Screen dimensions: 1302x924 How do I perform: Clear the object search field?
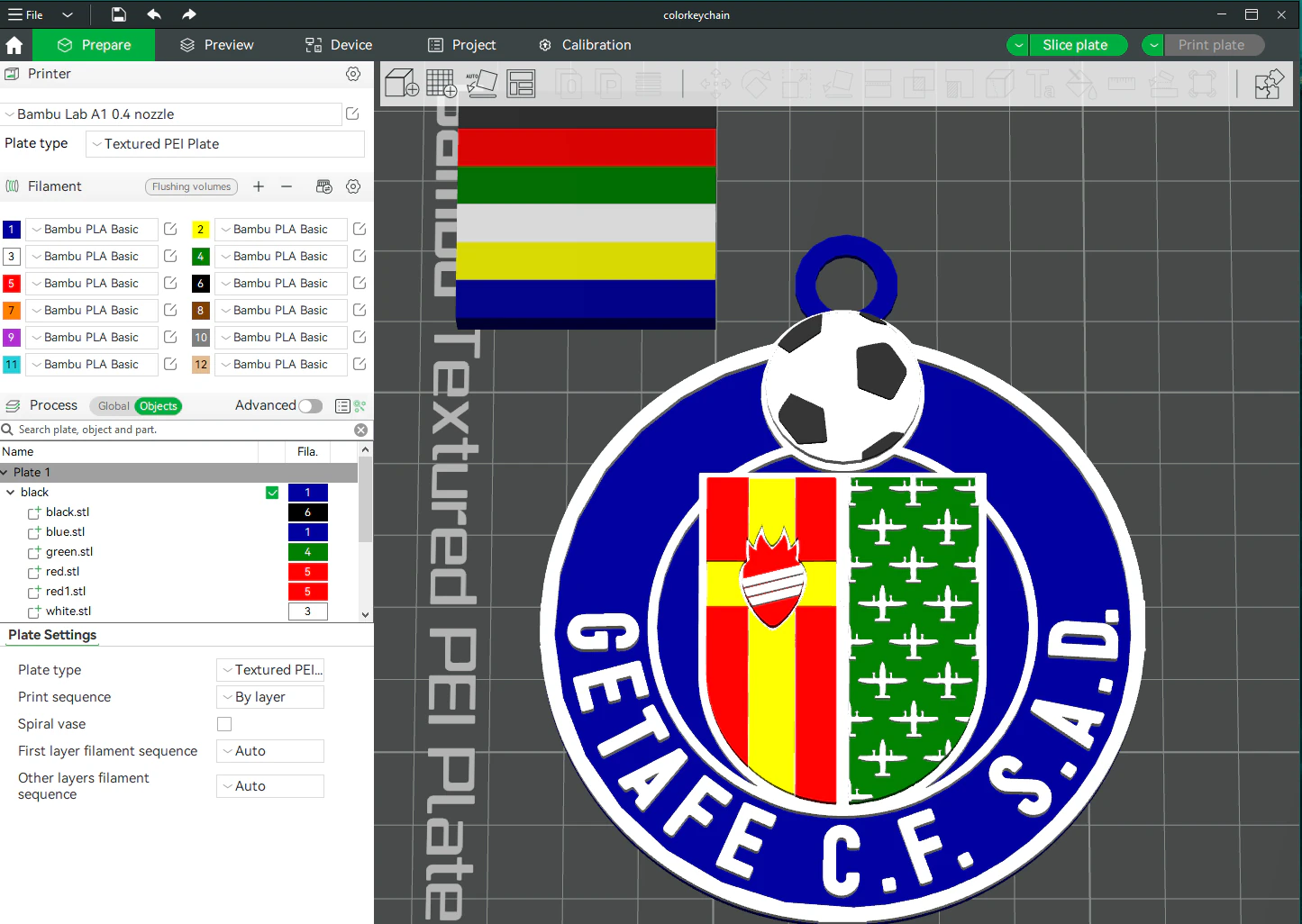(361, 430)
